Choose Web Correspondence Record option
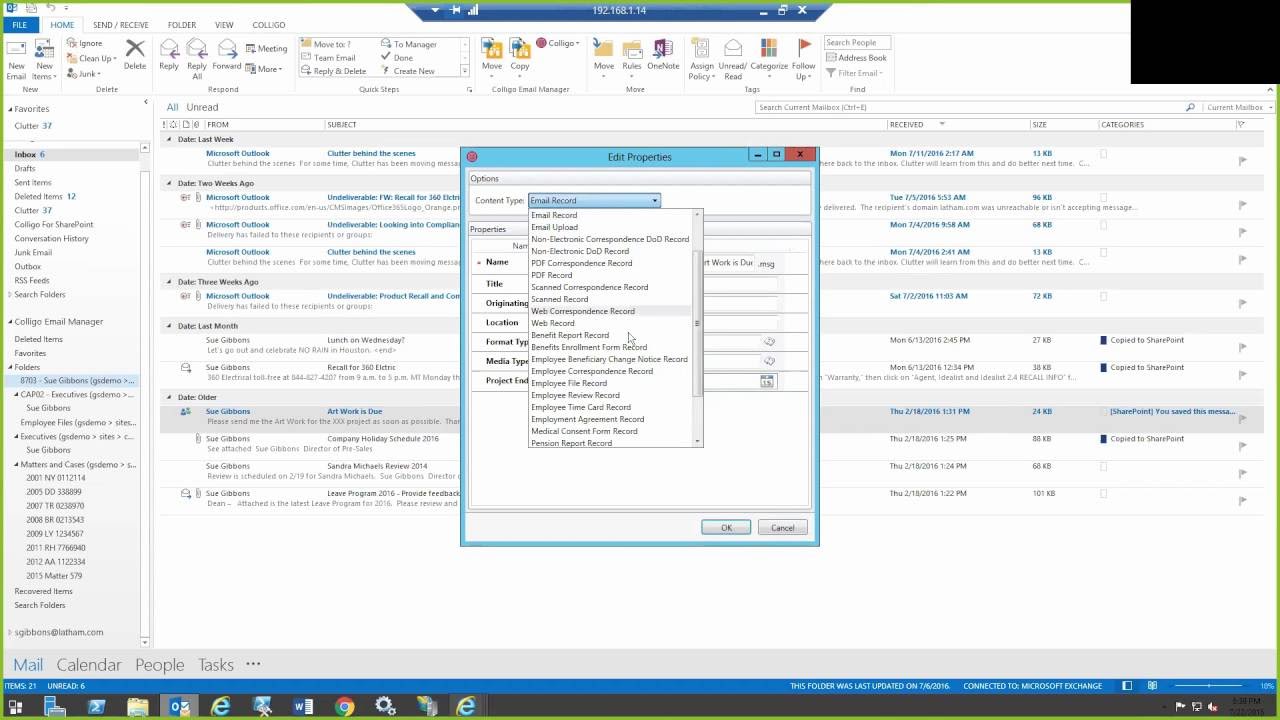The image size is (1280, 720). (x=583, y=311)
